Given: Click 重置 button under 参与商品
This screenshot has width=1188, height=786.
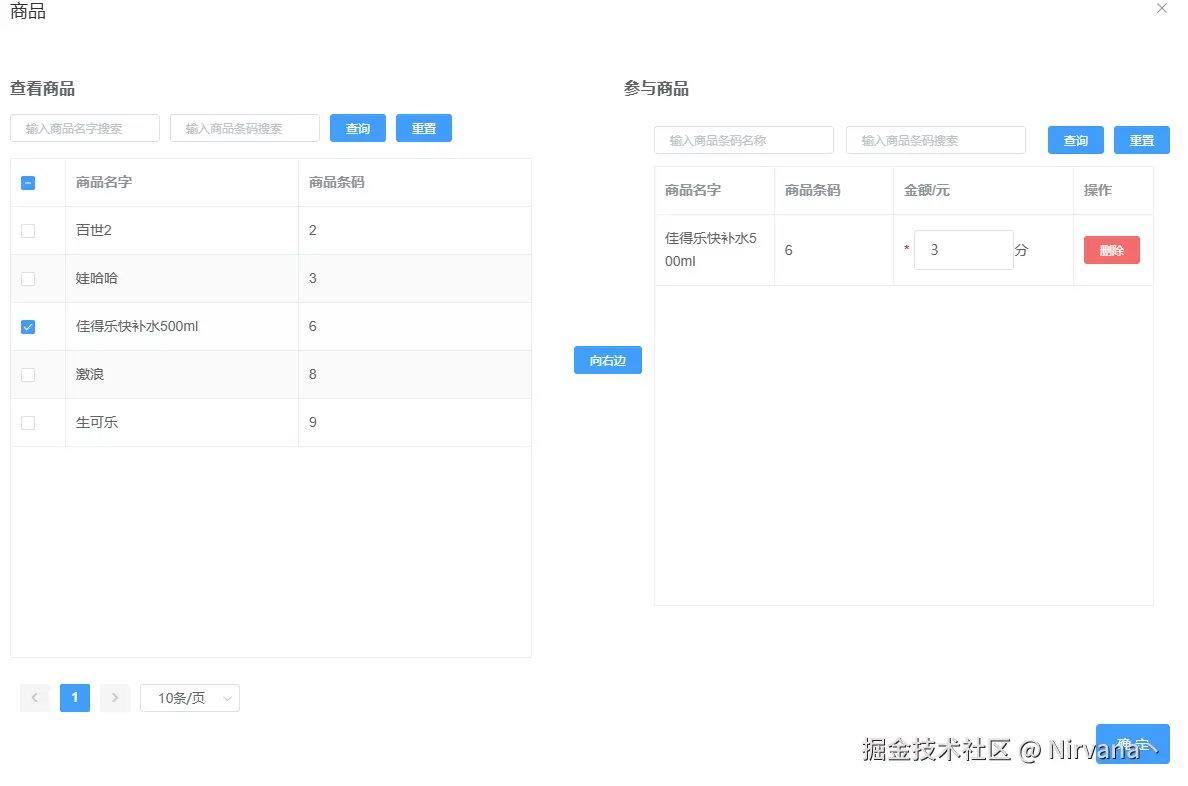Looking at the screenshot, I should coord(1141,140).
